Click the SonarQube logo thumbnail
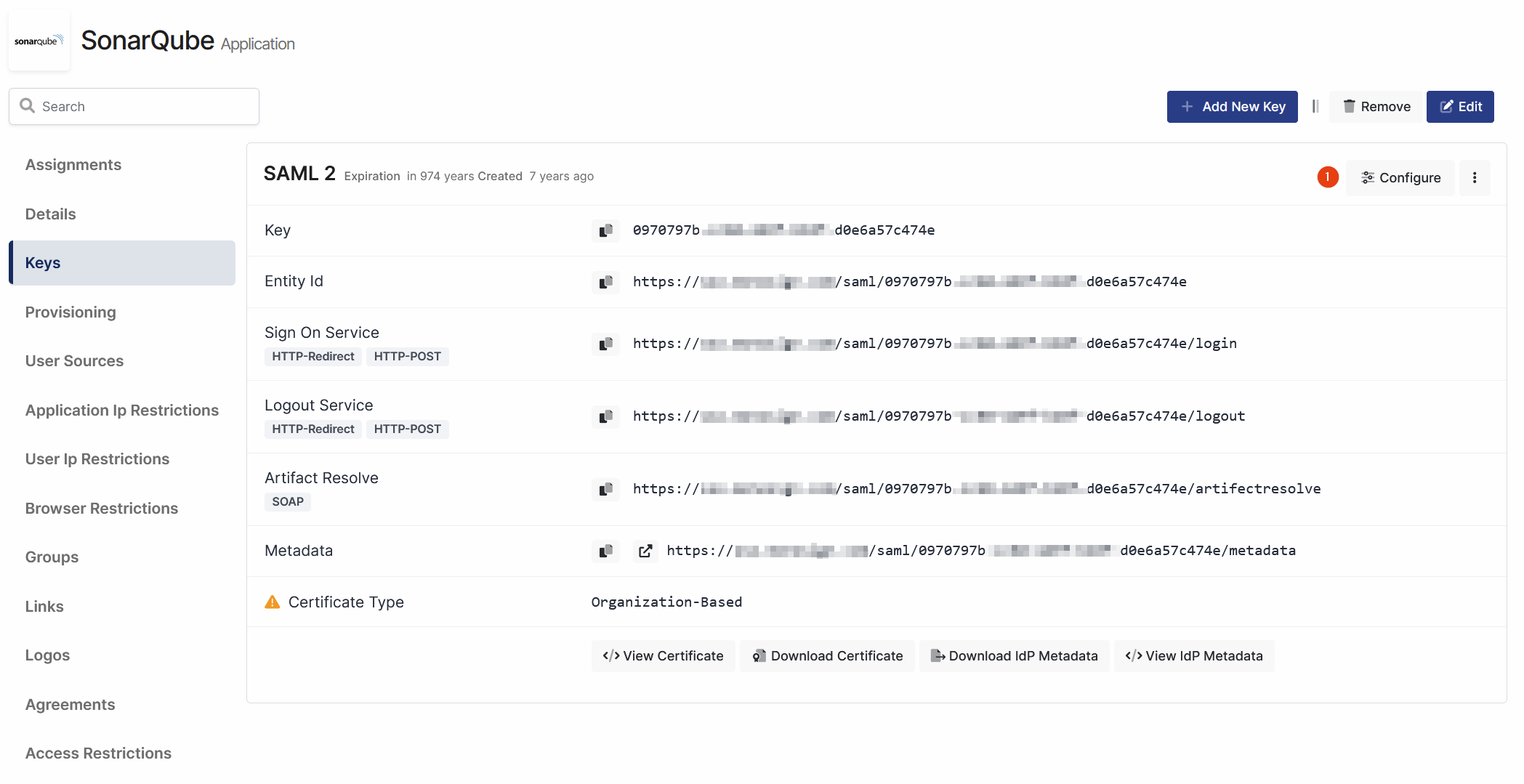This screenshot has width=1524, height=784. pyautogui.click(x=39, y=41)
